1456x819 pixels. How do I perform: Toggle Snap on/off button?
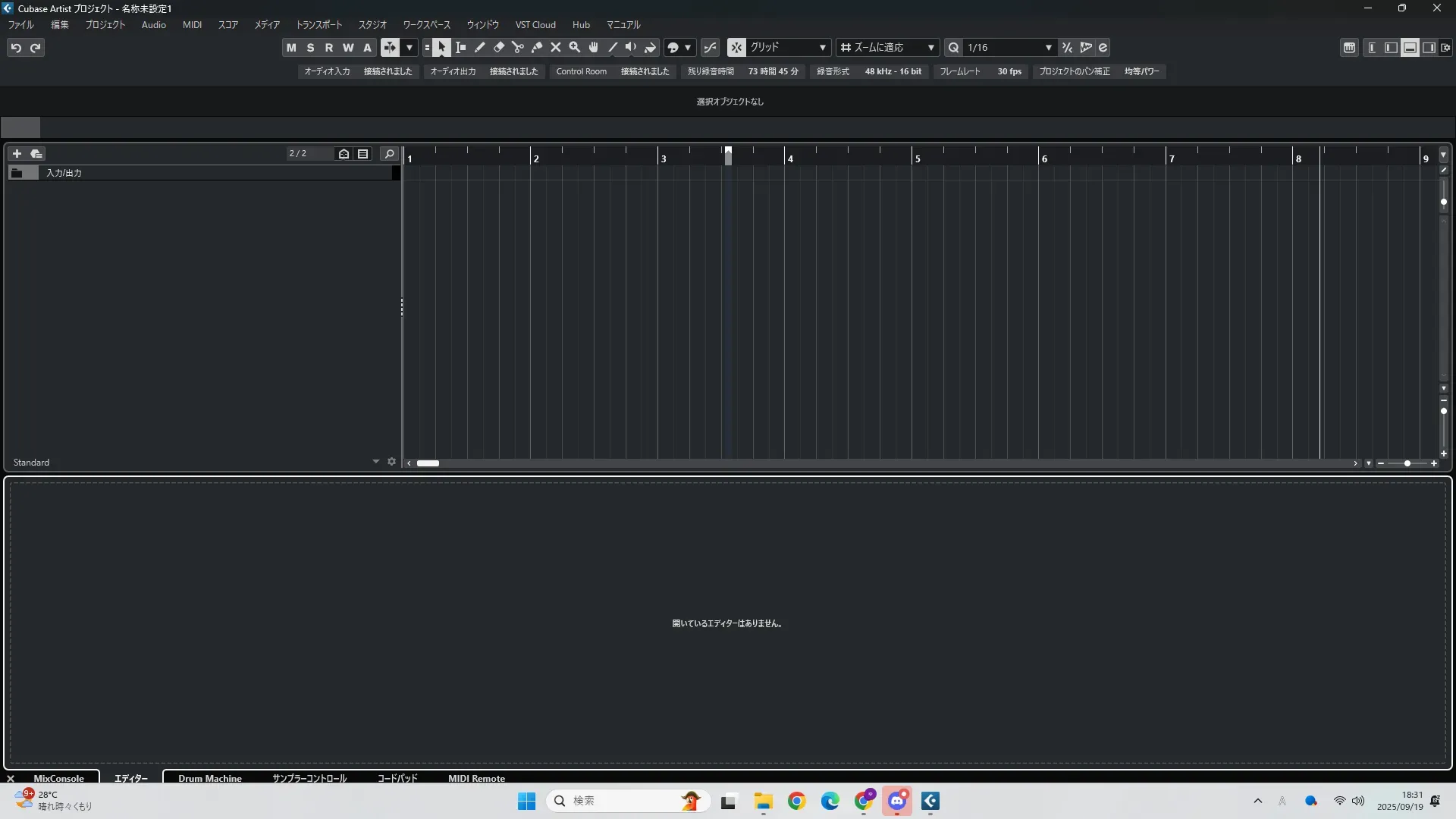[x=736, y=48]
